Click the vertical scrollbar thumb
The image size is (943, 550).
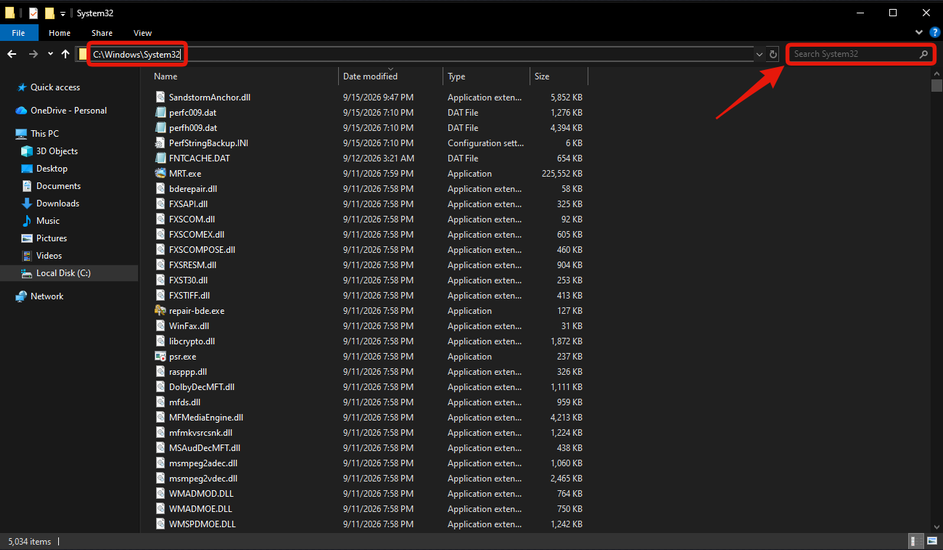936,85
